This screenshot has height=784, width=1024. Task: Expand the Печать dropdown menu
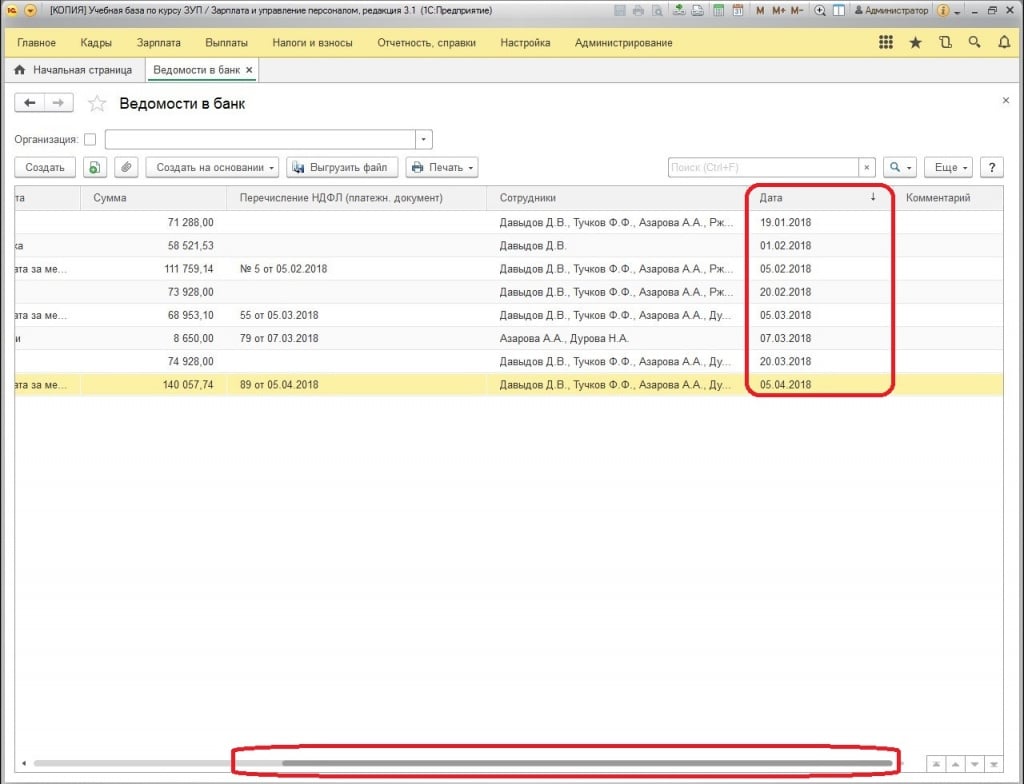442,168
